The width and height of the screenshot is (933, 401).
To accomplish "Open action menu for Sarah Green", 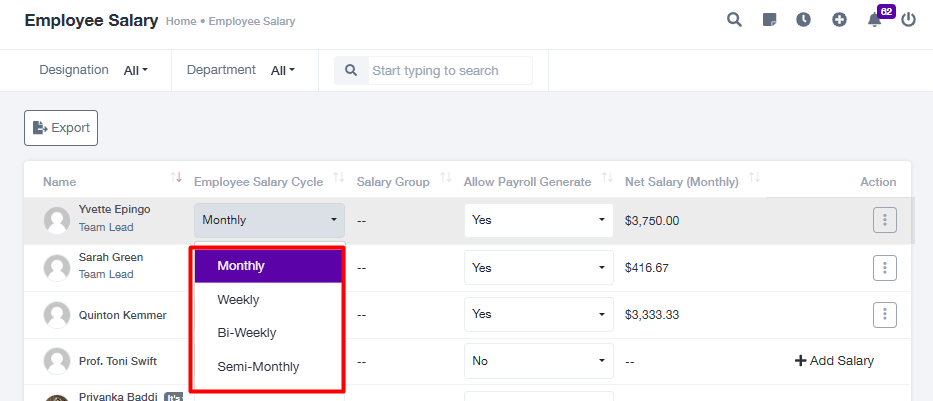I will tap(885, 268).
